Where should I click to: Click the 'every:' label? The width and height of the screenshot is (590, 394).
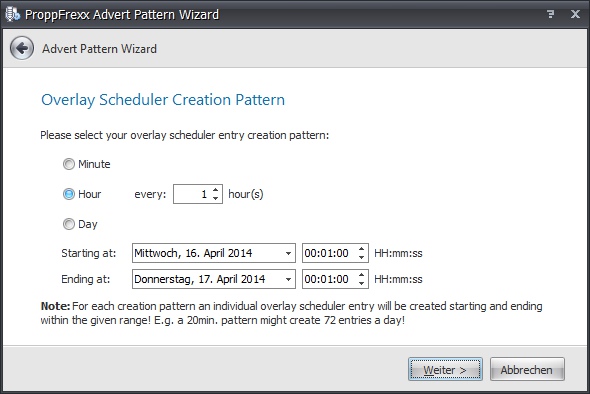(x=150, y=195)
